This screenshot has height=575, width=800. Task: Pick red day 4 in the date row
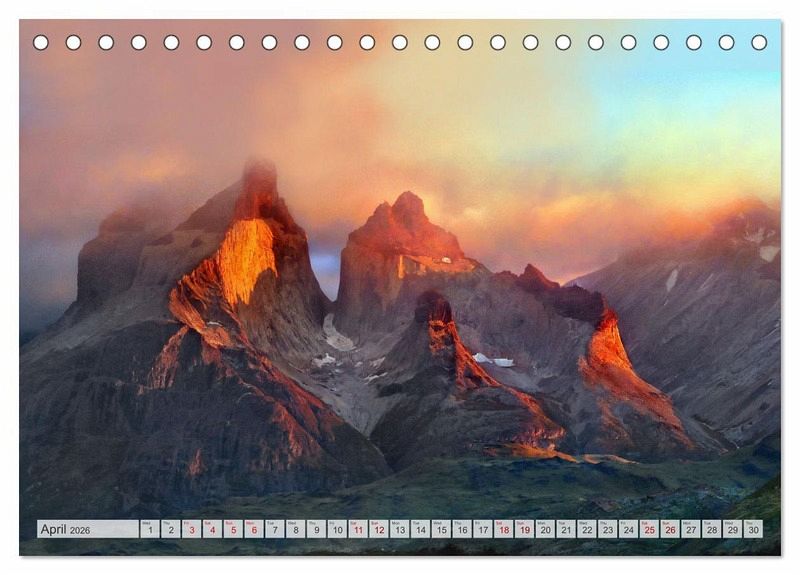[213, 529]
